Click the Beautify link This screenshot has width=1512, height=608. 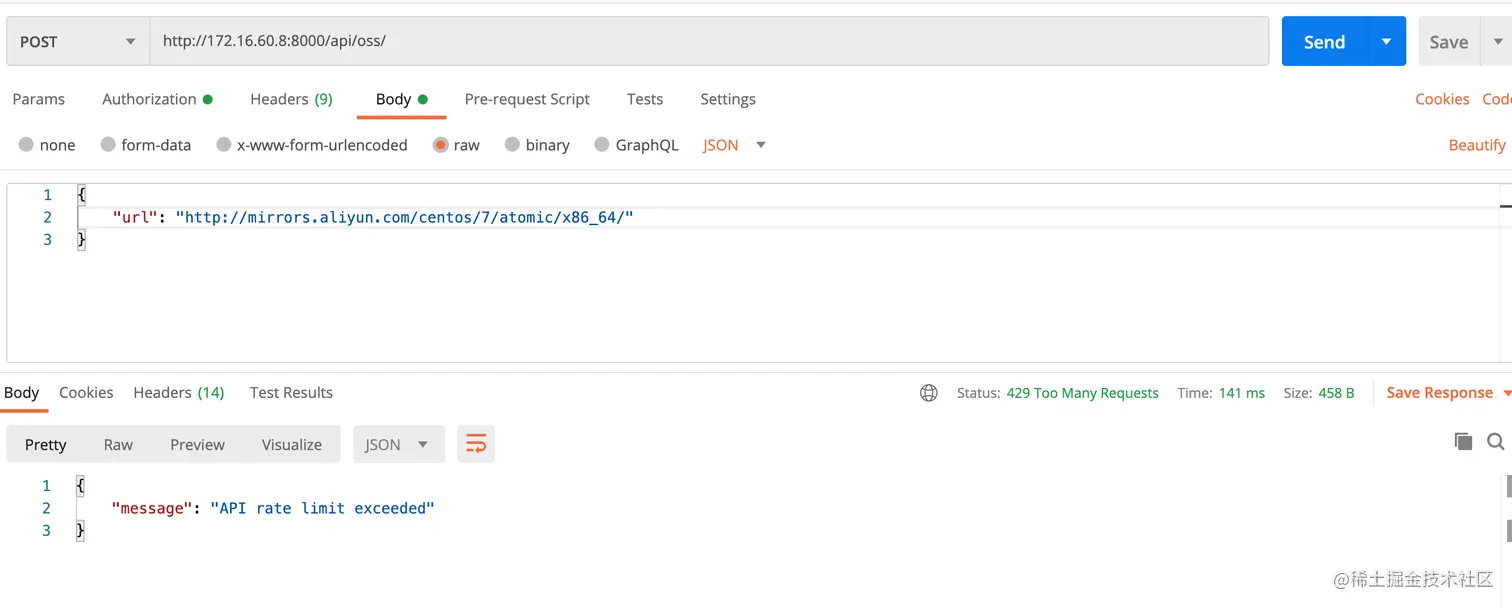[x=1477, y=145]
